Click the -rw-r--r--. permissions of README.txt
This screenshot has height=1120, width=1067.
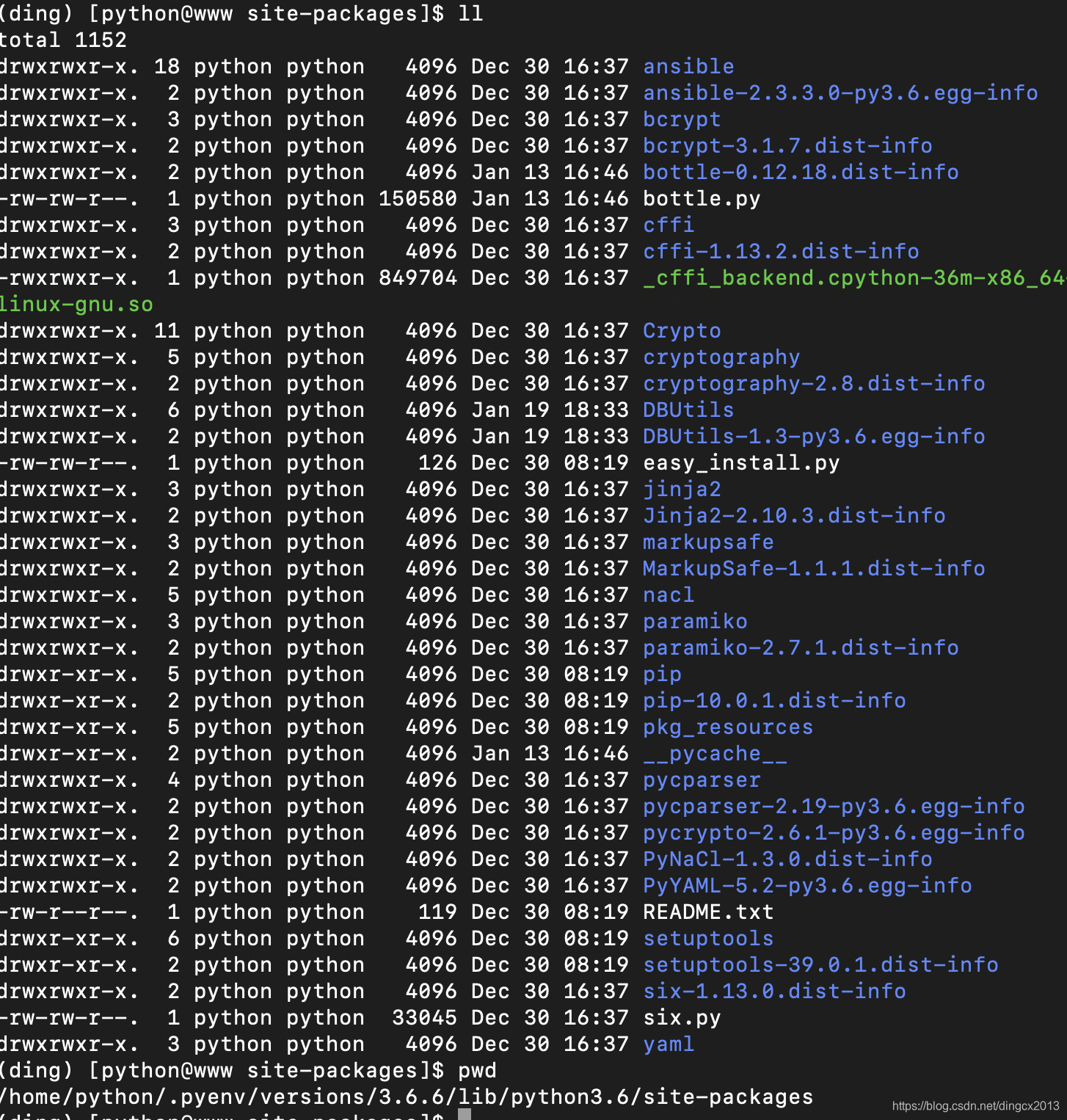(x=69, y=912)
